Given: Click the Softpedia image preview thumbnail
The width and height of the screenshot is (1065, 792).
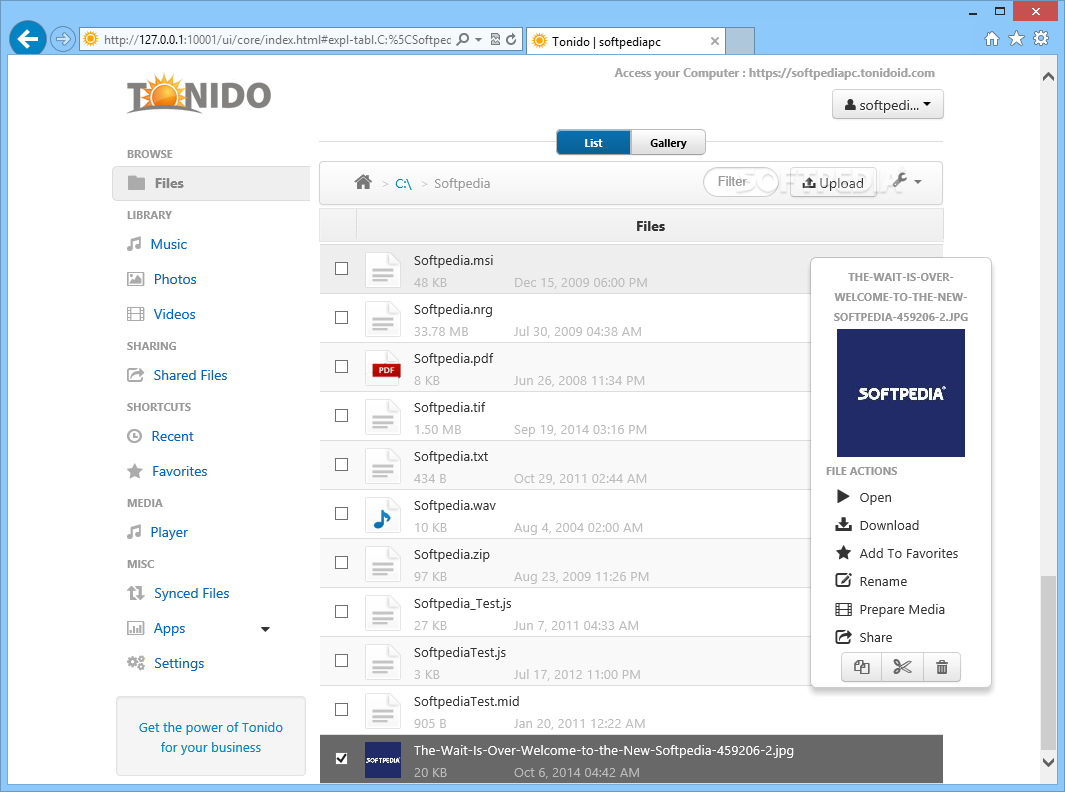Looking at the screenshot, I should pos(901,393).
